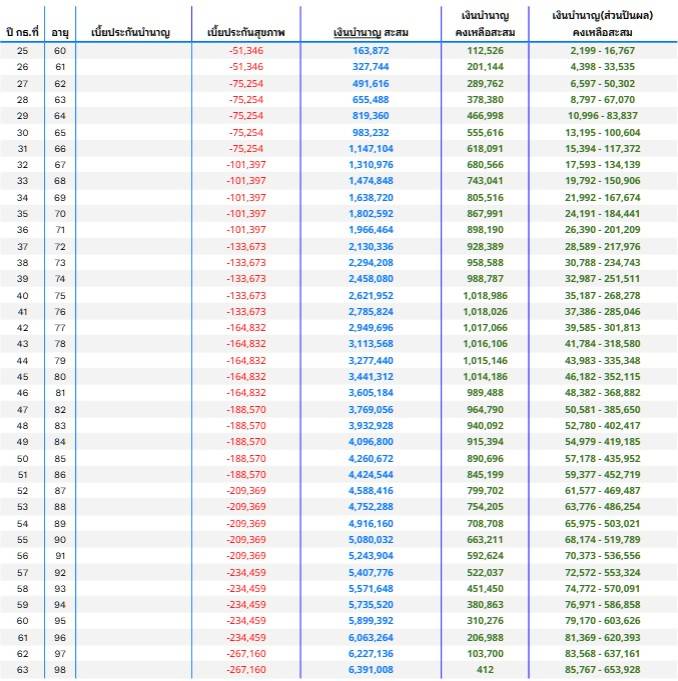Click the dividend range 48,382 - 368,882
The height and width of the screenshot is (681, 678).
coord(602,393)
